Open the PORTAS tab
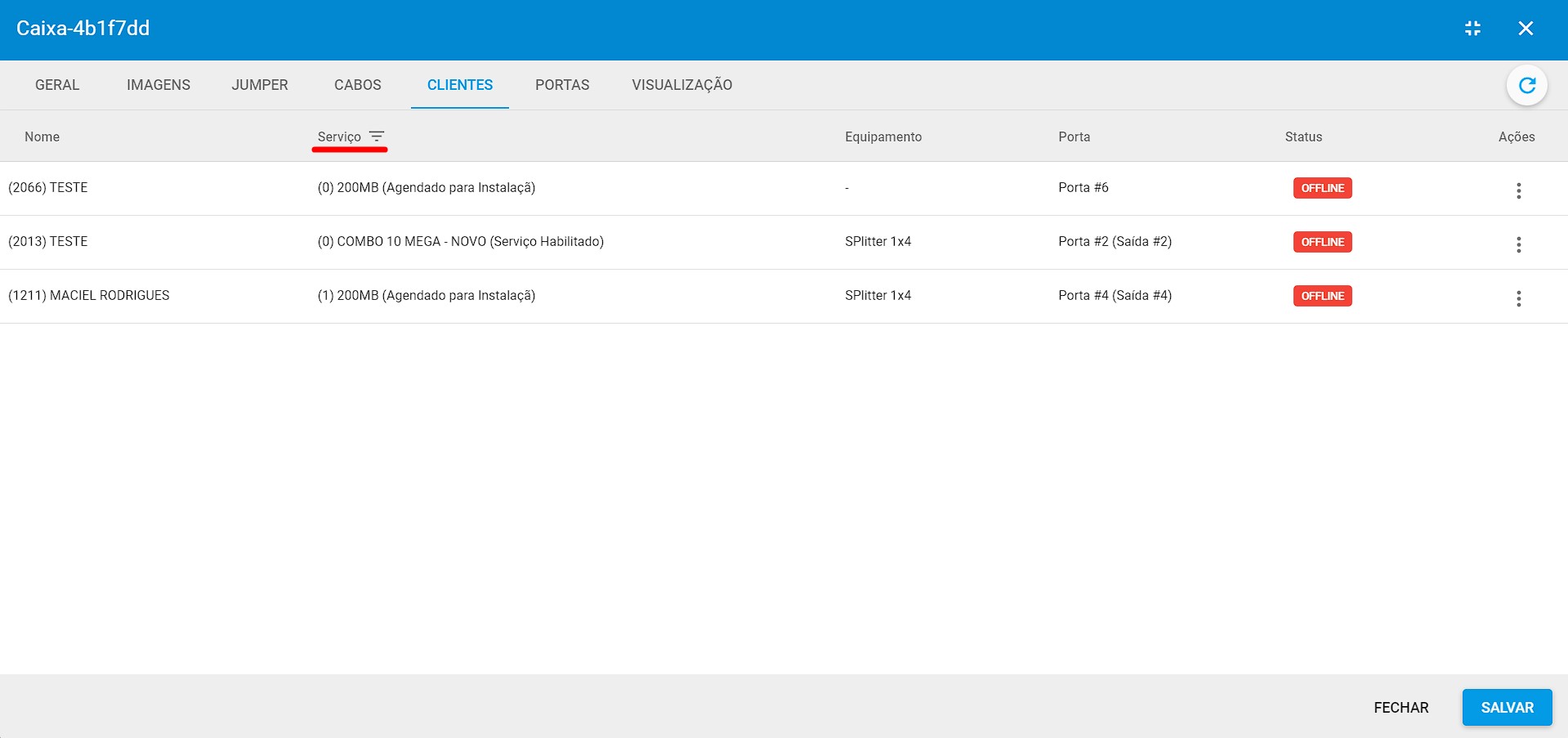The image size is (1568, 738). click(562, 85)
